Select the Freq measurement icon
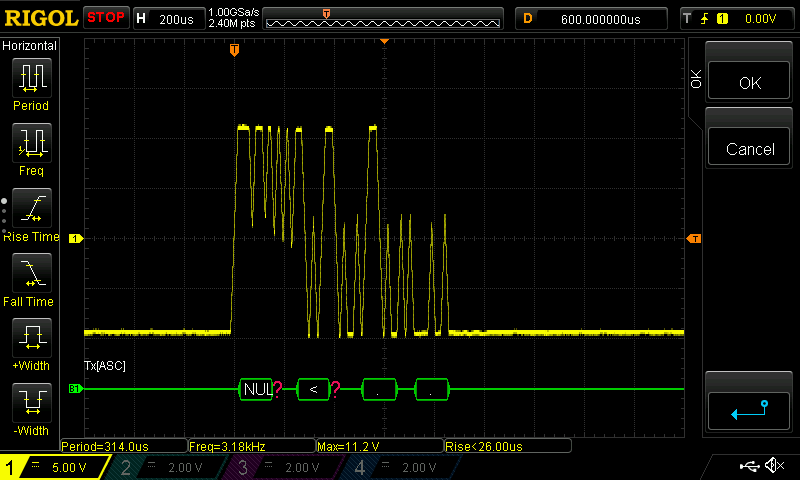Screen dimensions: 800x480 tap(32, 143)
